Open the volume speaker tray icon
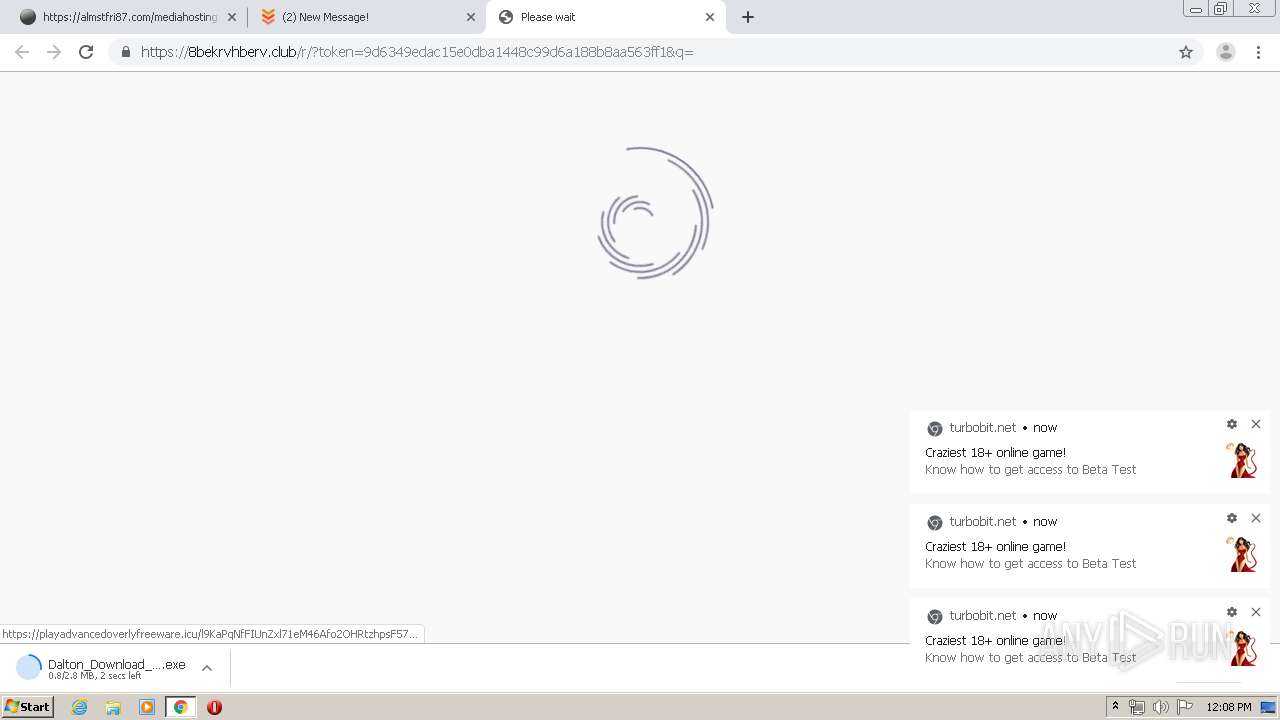 click(x=1160, y=707)
